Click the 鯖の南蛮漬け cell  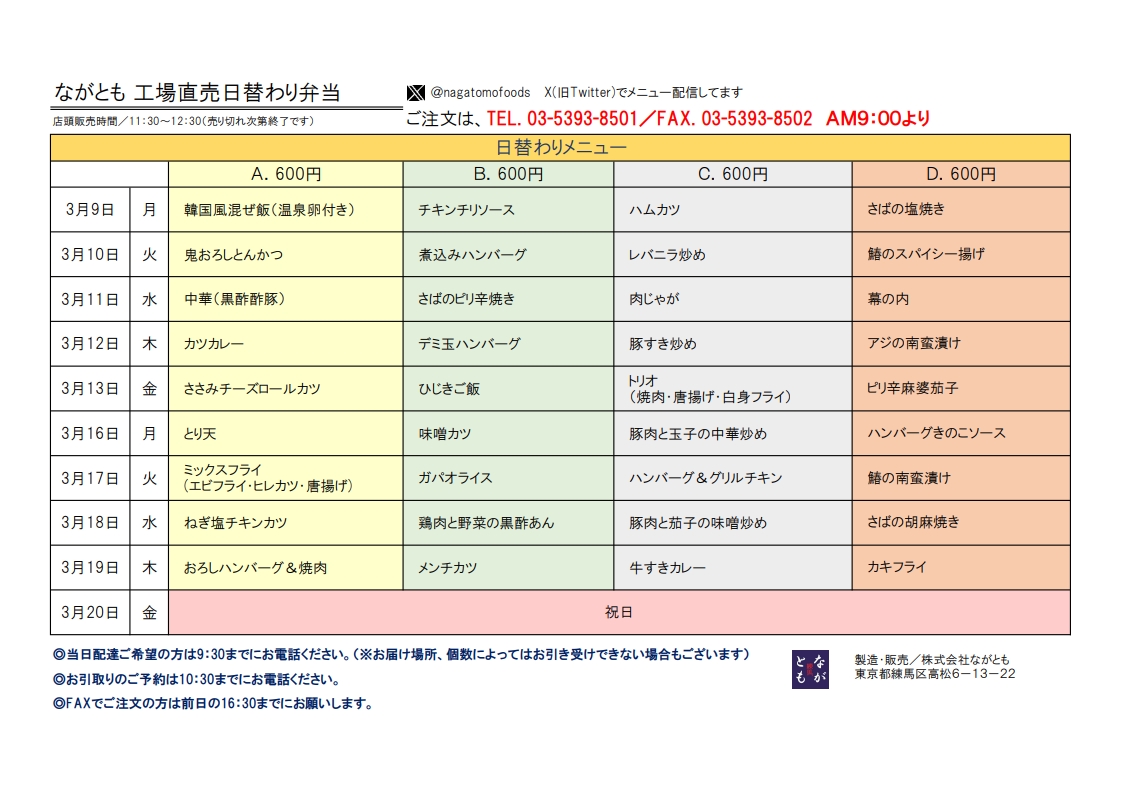click(x=961, y=478)
